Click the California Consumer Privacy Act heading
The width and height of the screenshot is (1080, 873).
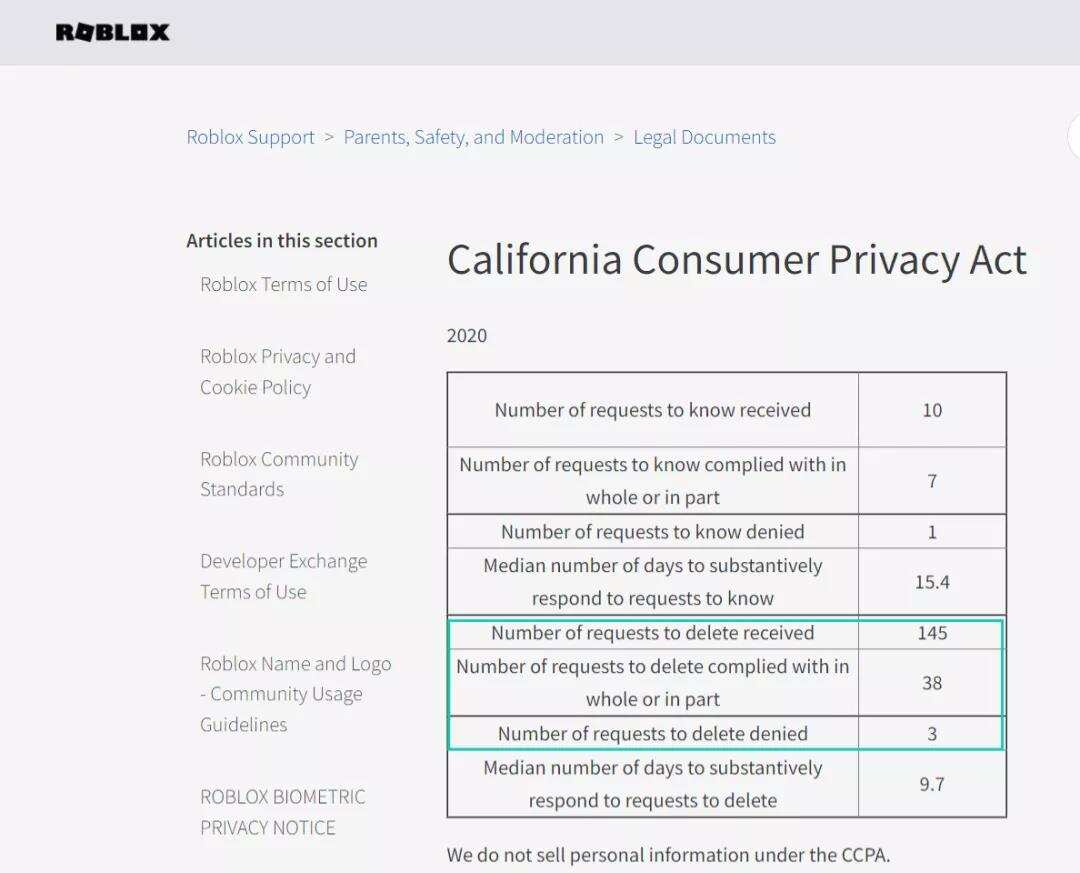click(736, 260)
